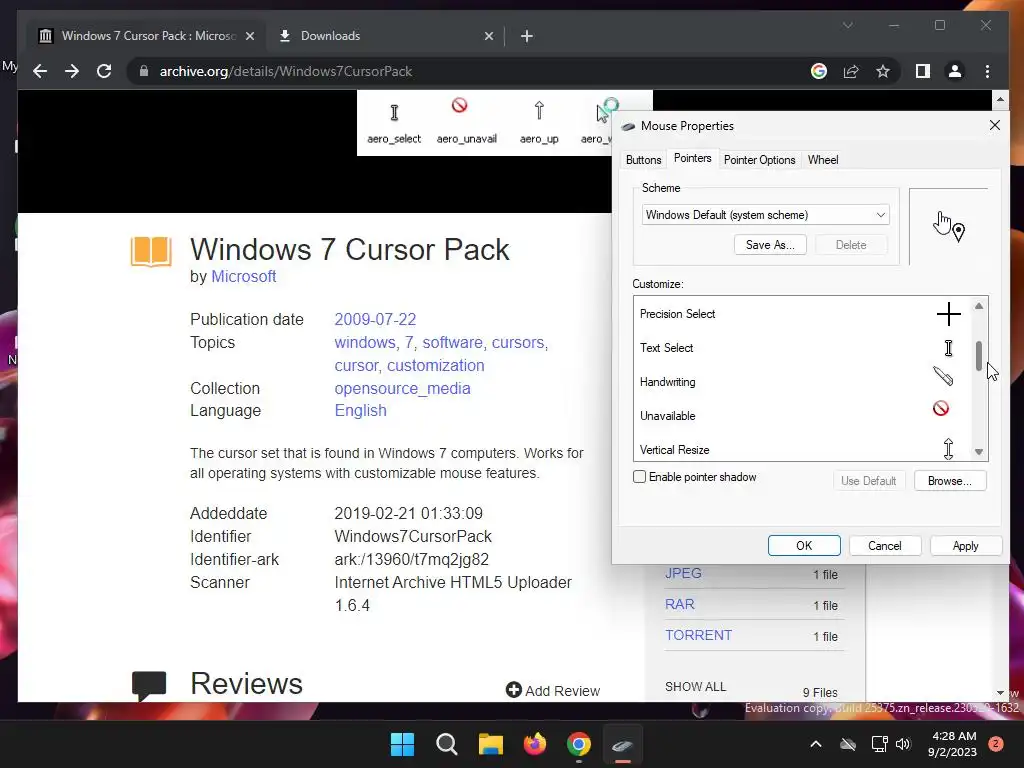Open the Pointers tab
This screenshot has height=768, width=1024.
pos(692,159)
